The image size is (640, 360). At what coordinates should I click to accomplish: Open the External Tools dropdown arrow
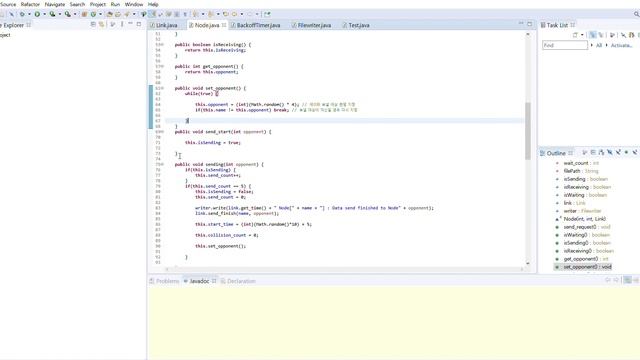pos(75,14)
